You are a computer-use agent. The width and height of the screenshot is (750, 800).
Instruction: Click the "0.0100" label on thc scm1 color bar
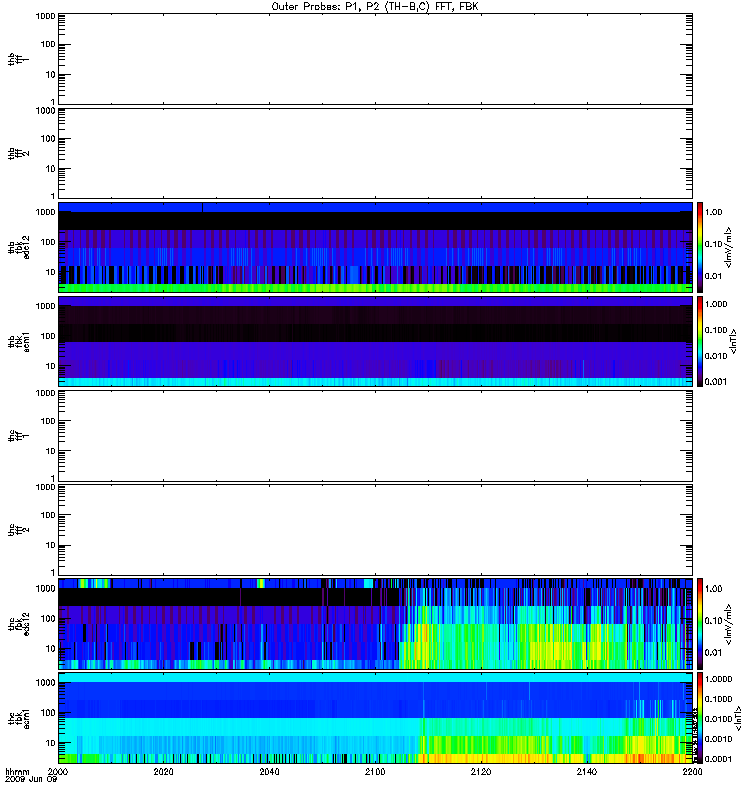pos(718,719)
